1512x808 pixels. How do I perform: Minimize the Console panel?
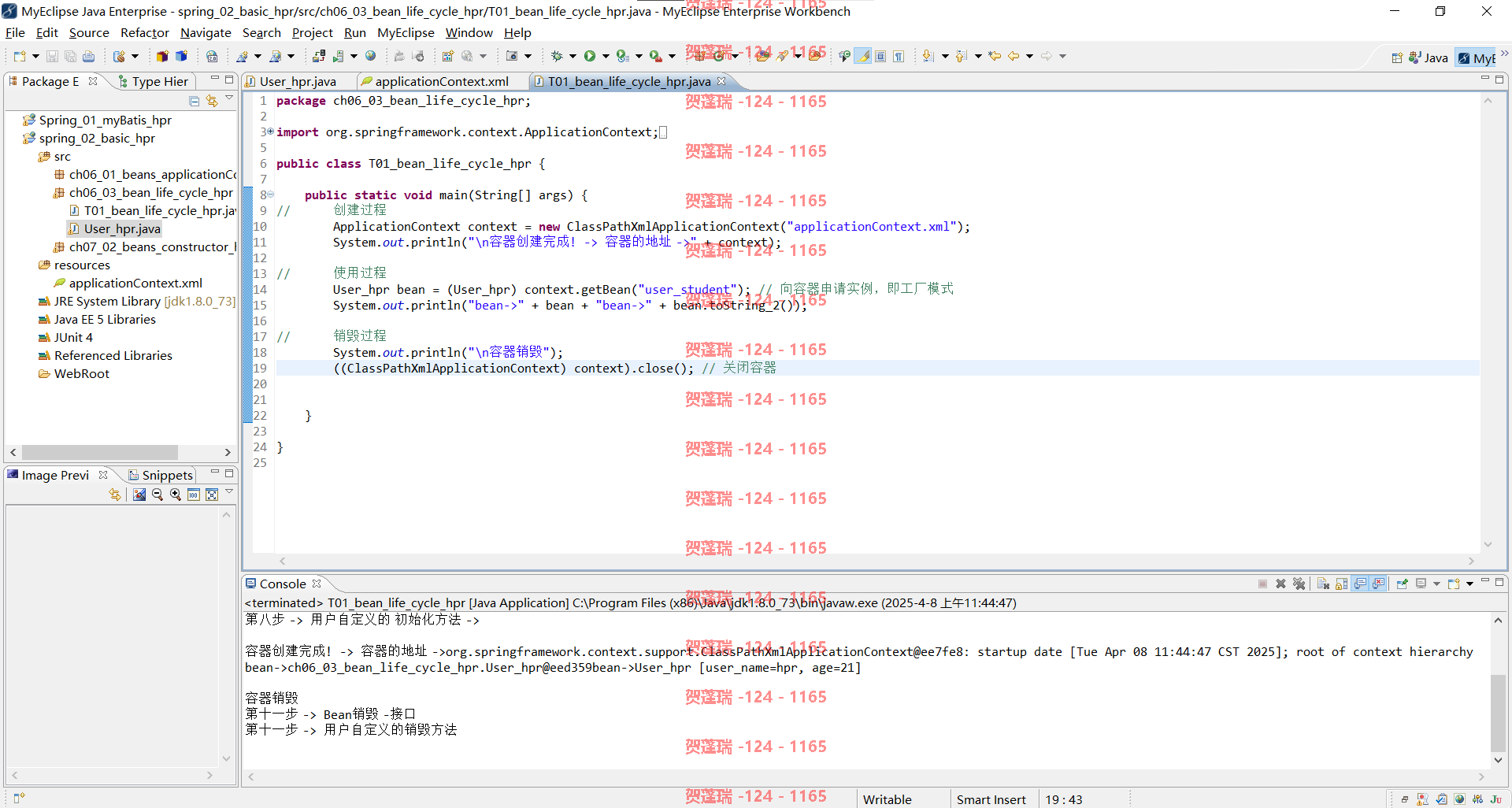pos(1484,580)
